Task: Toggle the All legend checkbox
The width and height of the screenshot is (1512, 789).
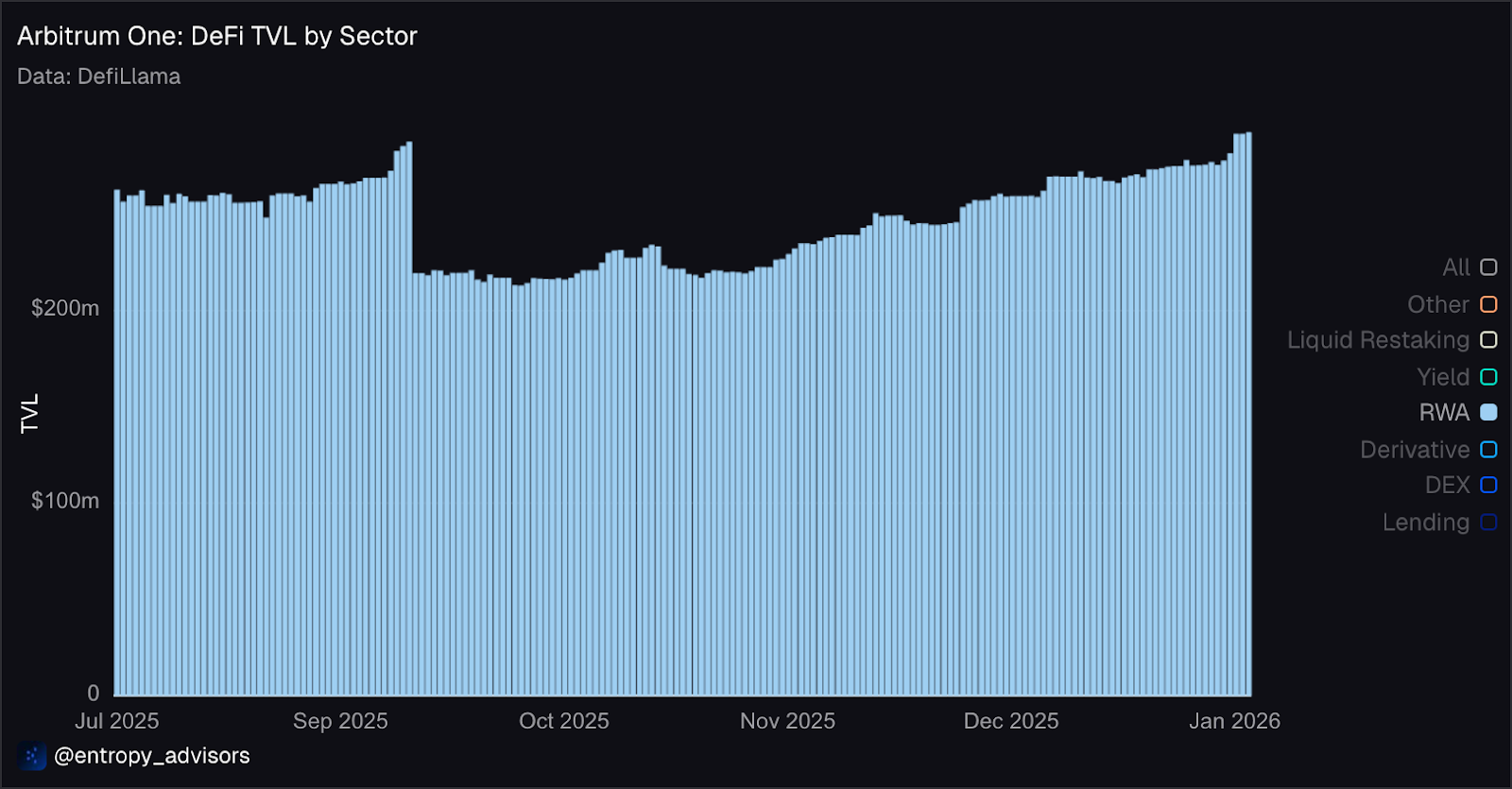Action: coord(1488,267)
